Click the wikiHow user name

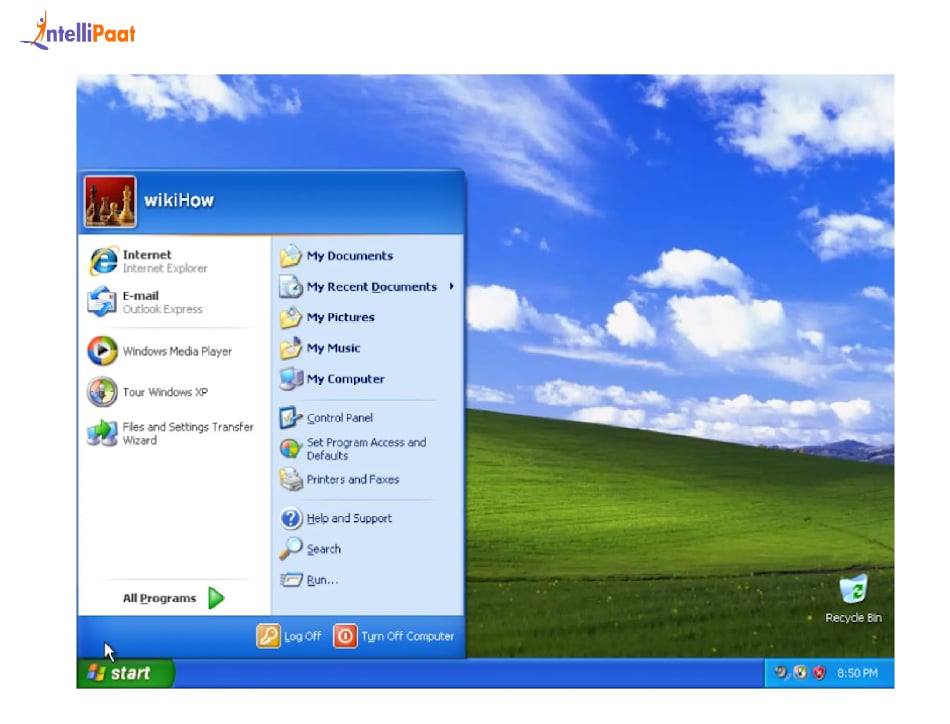[x=179, y=201]
